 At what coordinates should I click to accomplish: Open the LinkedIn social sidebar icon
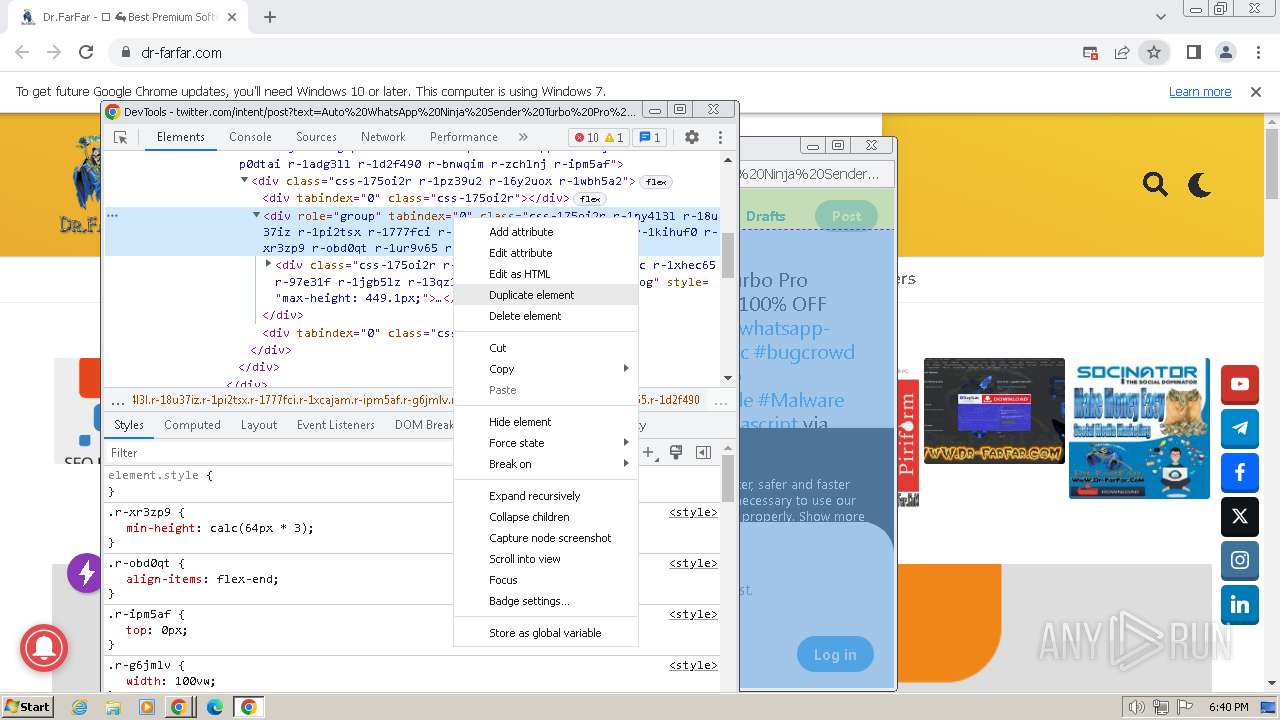[x=1240, y=604]
